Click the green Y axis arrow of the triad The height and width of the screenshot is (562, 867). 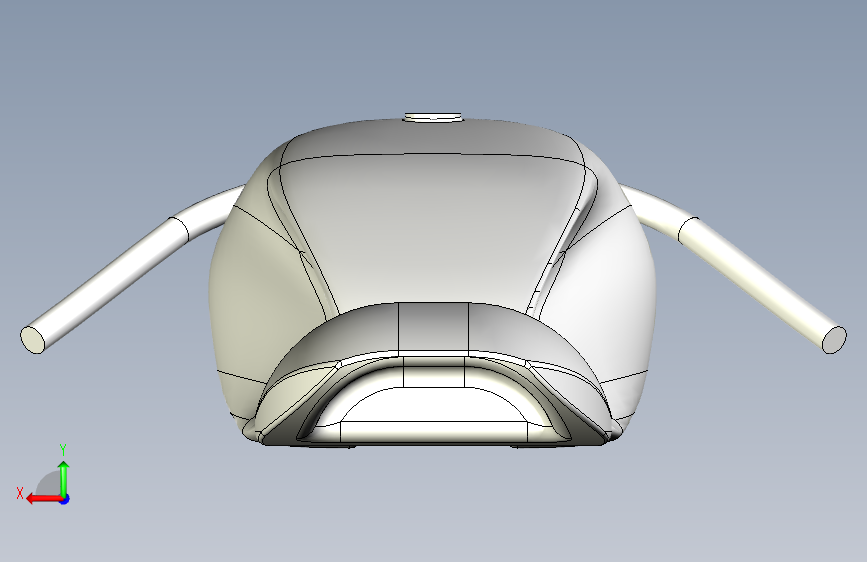click(64, 478)
